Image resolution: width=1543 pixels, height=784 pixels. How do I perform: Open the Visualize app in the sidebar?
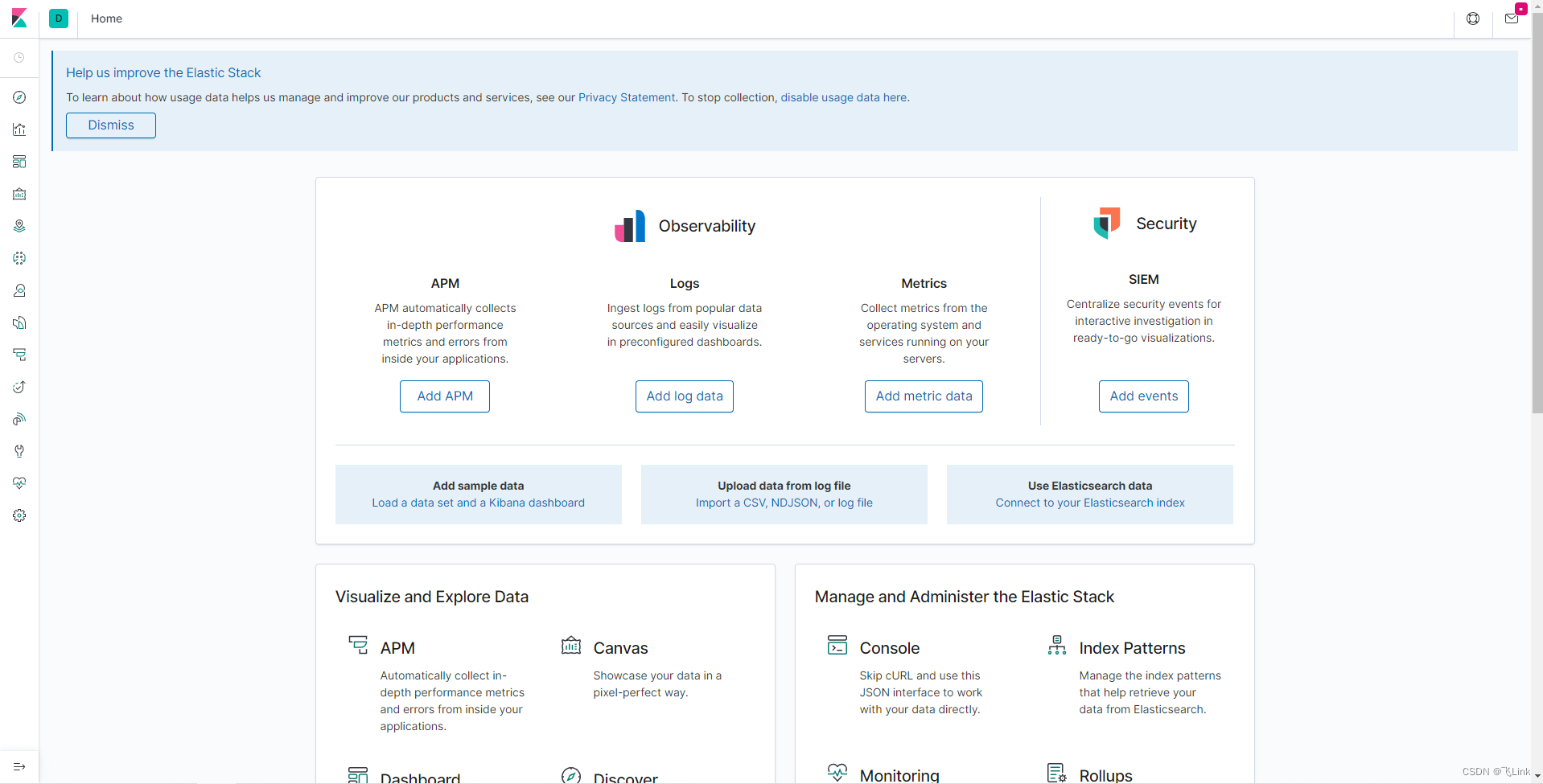point(19,129)
